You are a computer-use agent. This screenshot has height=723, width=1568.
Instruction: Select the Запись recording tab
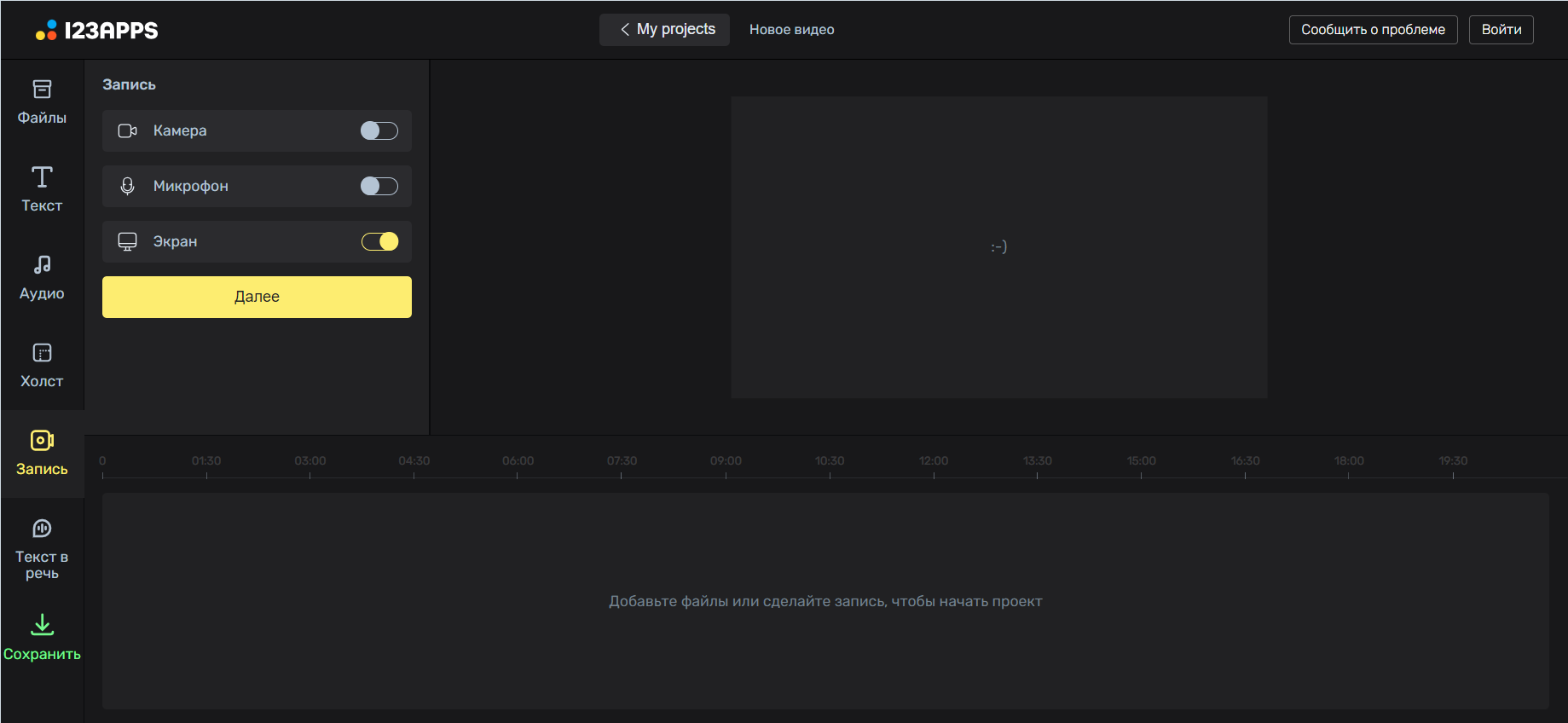pos(42,454)
